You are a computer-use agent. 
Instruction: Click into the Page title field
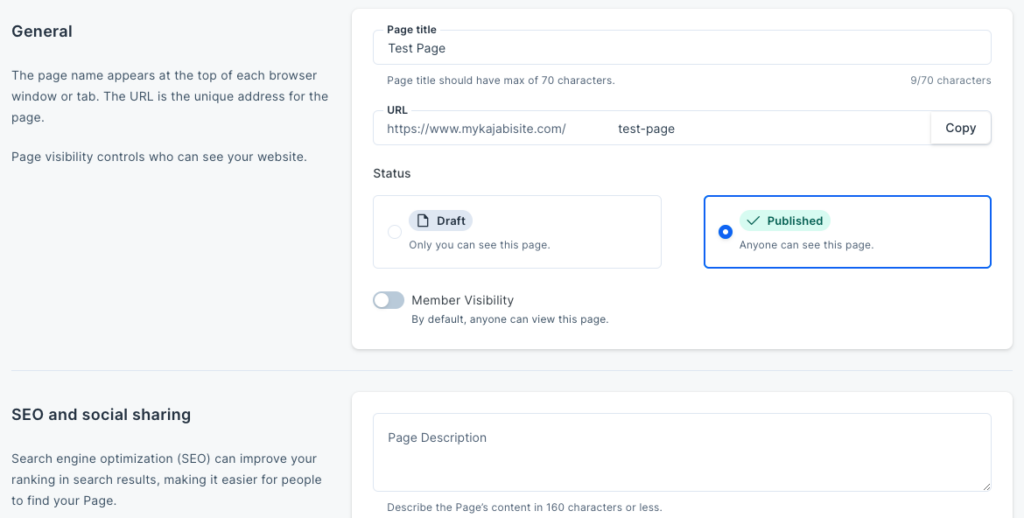click(682, 48)
